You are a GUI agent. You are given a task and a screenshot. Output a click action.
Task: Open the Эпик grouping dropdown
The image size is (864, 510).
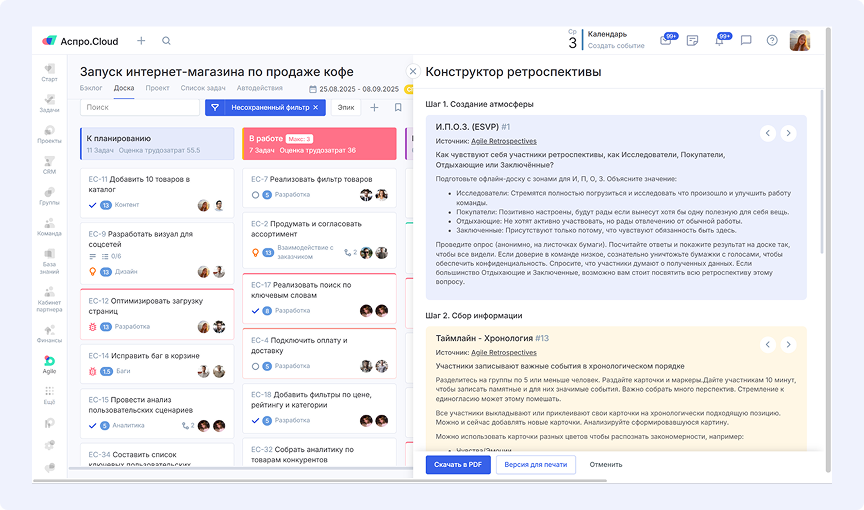pos(345,107)
